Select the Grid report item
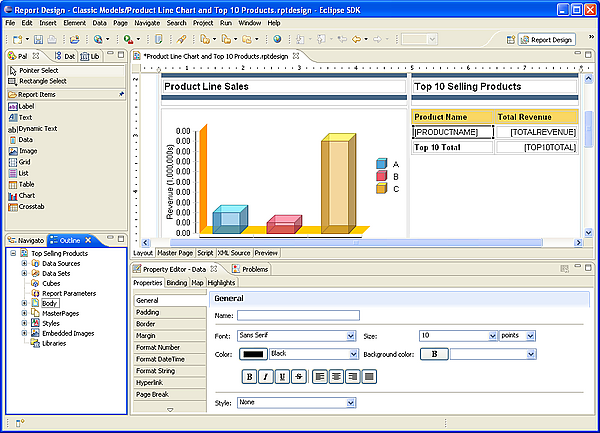Screen dimensions: 600x433 (20, 162)
